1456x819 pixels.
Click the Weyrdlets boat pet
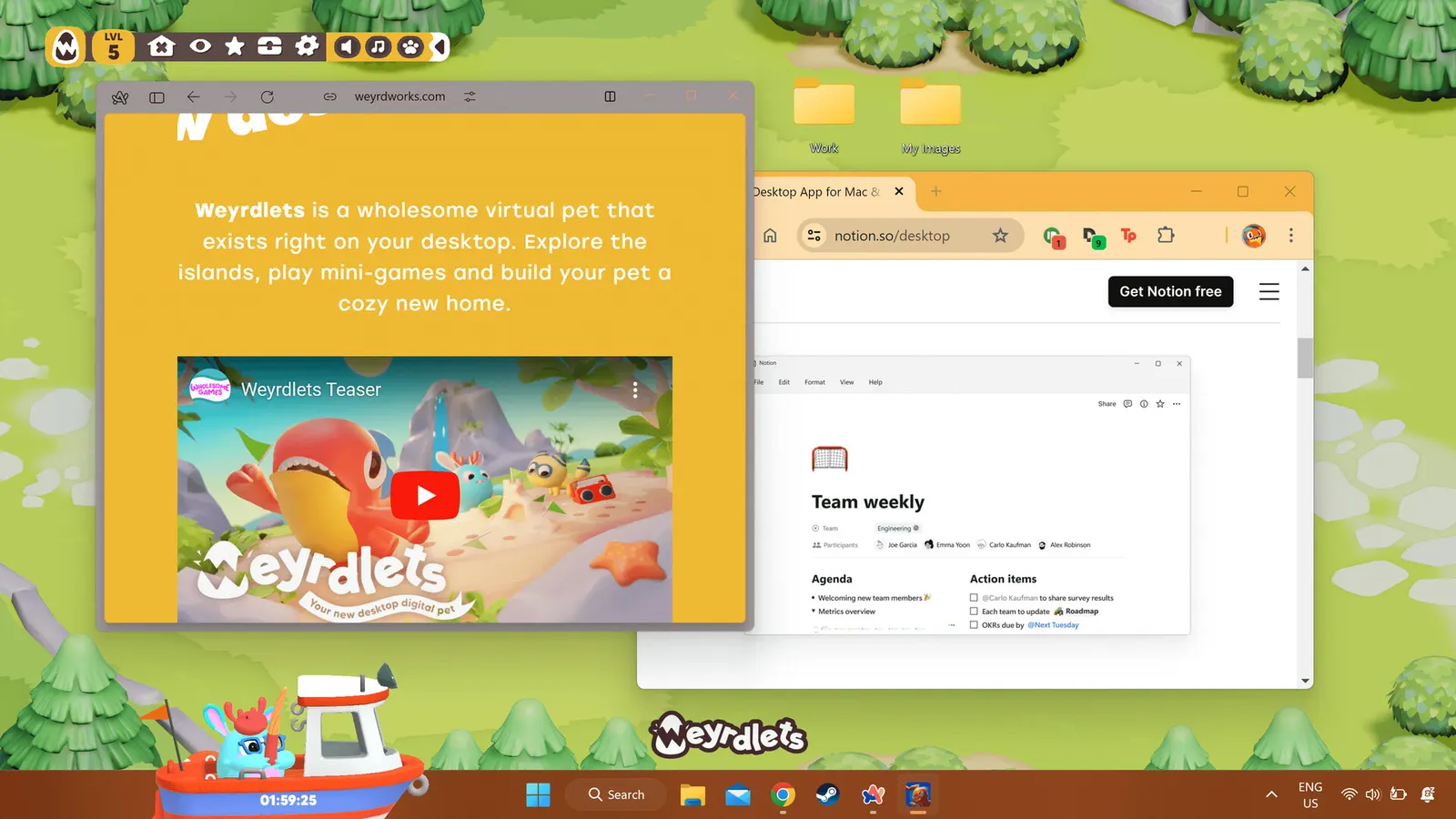[x=291, y=742]
